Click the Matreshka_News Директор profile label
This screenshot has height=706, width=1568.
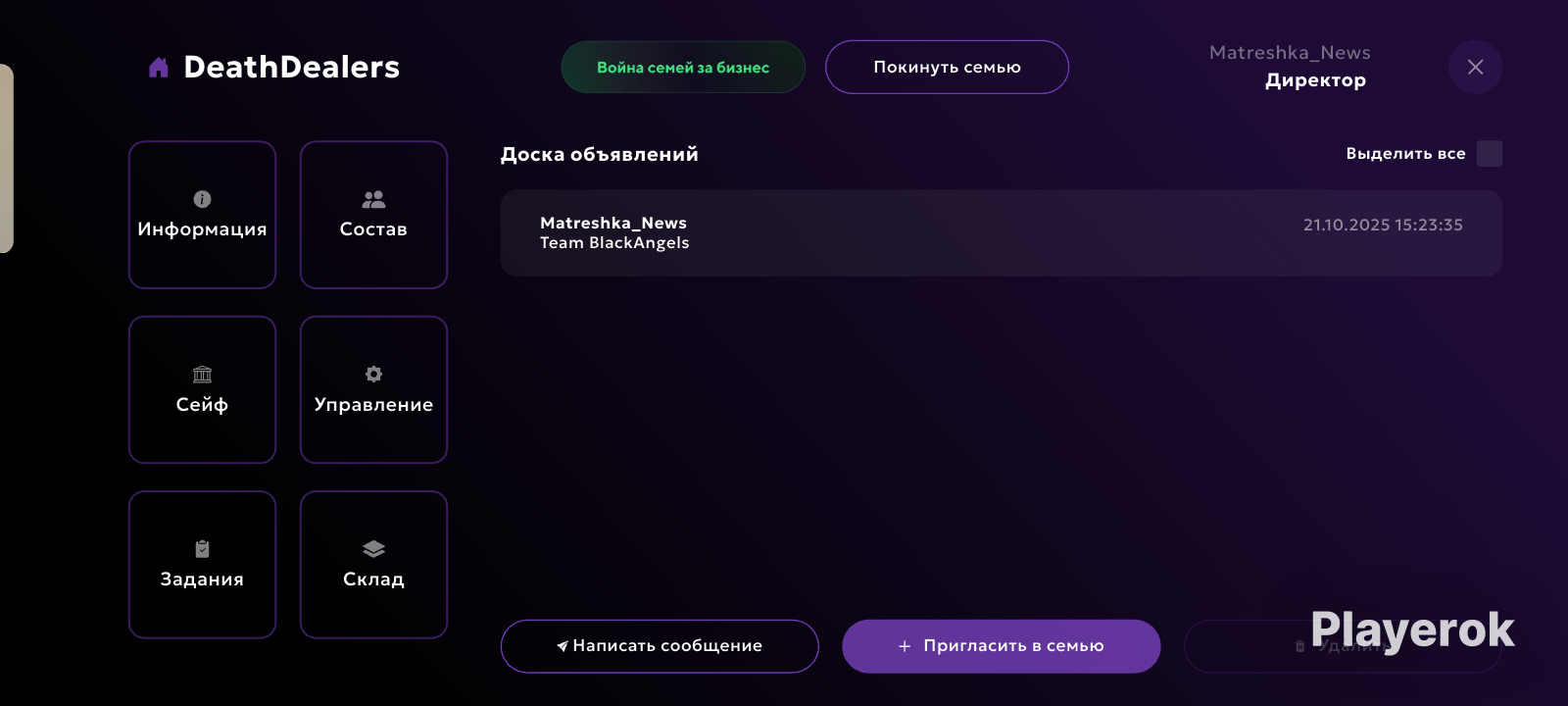pyautogui.click(x=1290, y=67)
